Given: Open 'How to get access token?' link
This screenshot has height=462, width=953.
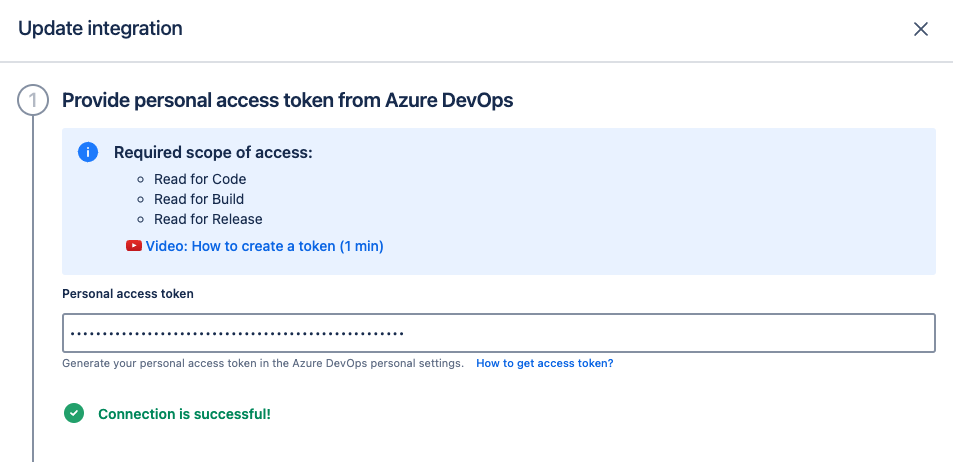Looking at the screenshot, I should (x=545, y=364).
